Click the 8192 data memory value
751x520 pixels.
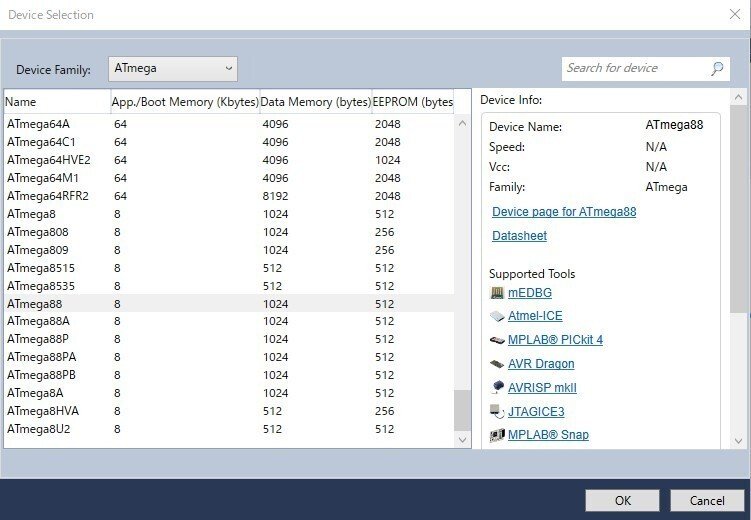click(x=275, y=196)
